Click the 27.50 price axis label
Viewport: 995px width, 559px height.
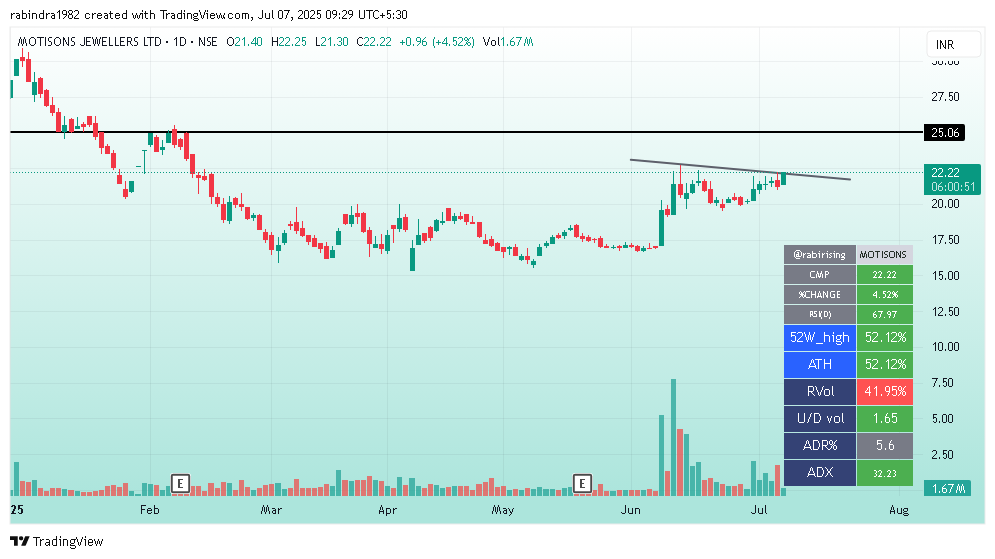pyautogui.click(x=945, y=97)
